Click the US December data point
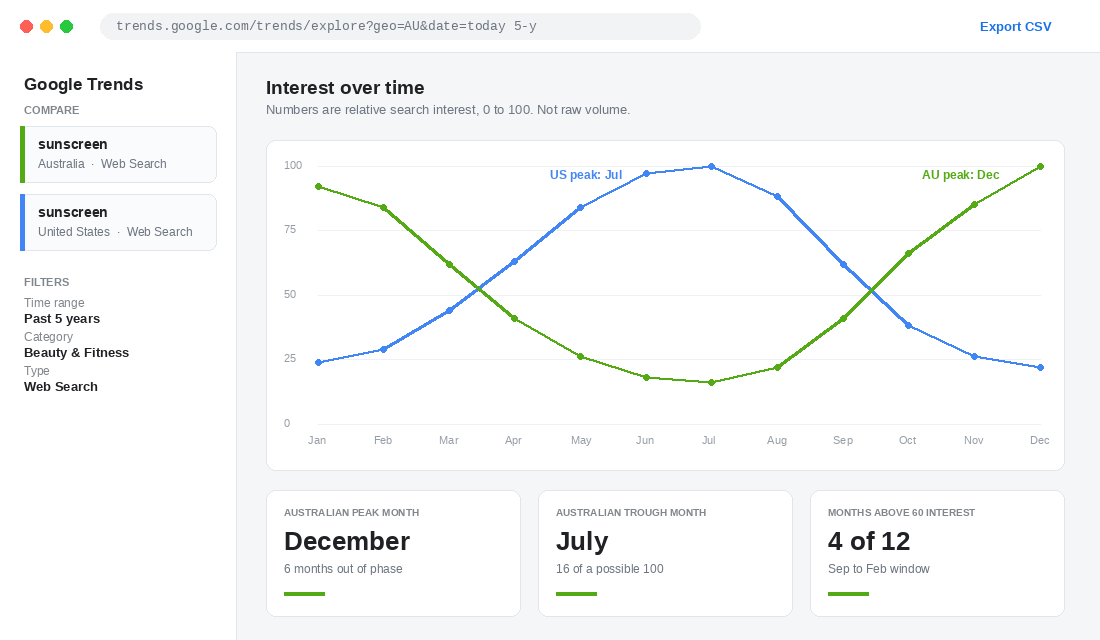This screenshot has width=1100, height=640. [x=1040, y=367]
